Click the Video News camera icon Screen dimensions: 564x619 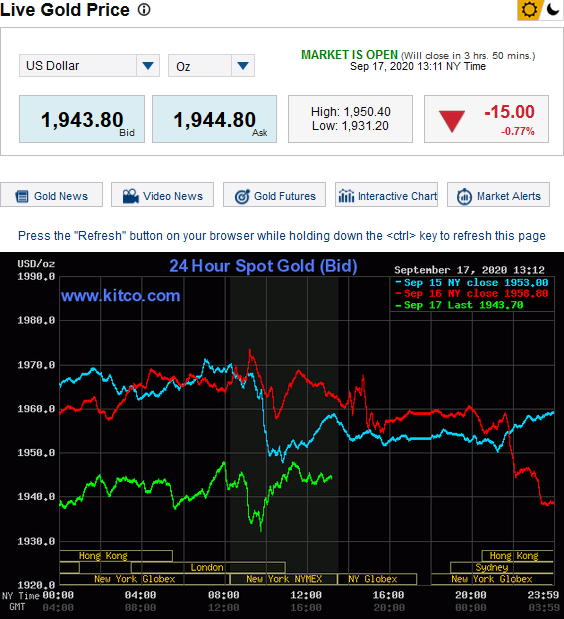[131, 196]
